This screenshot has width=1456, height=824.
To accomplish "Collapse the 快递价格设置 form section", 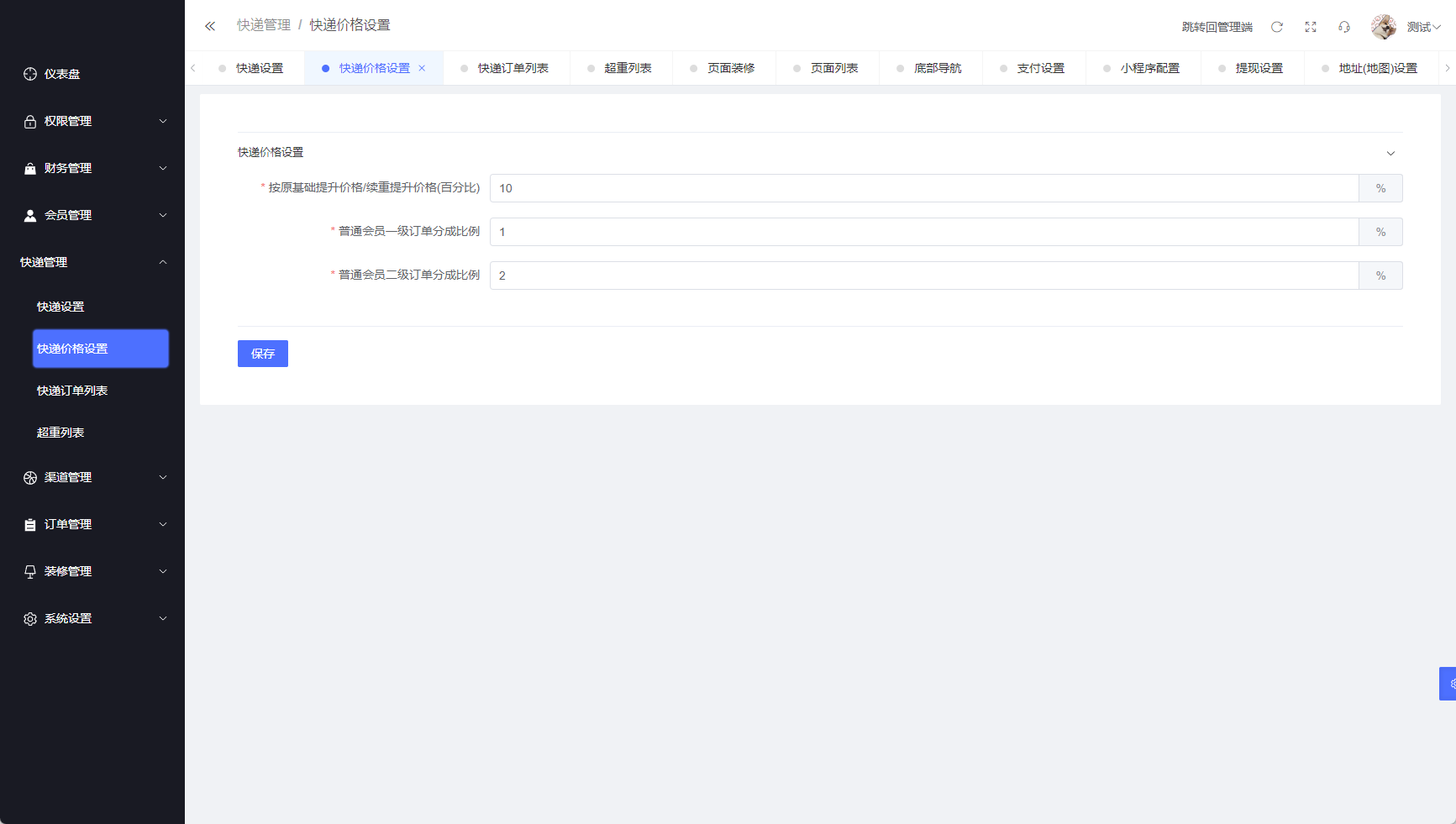I will click(1390, 153).
